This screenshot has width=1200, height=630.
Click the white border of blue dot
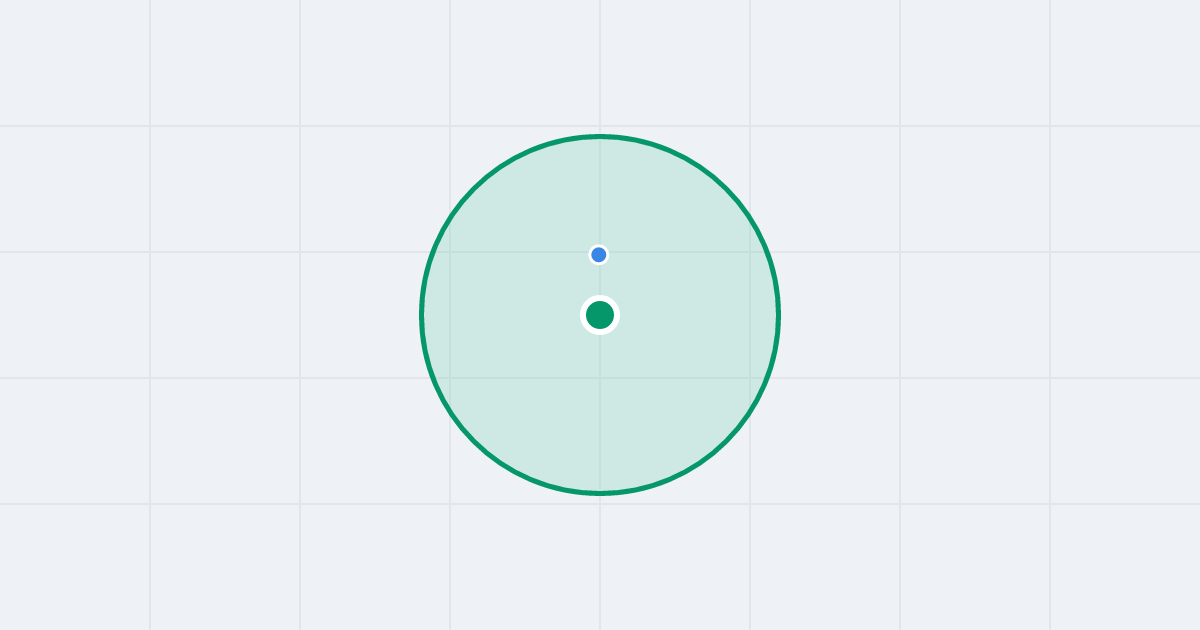click(599, 246)
